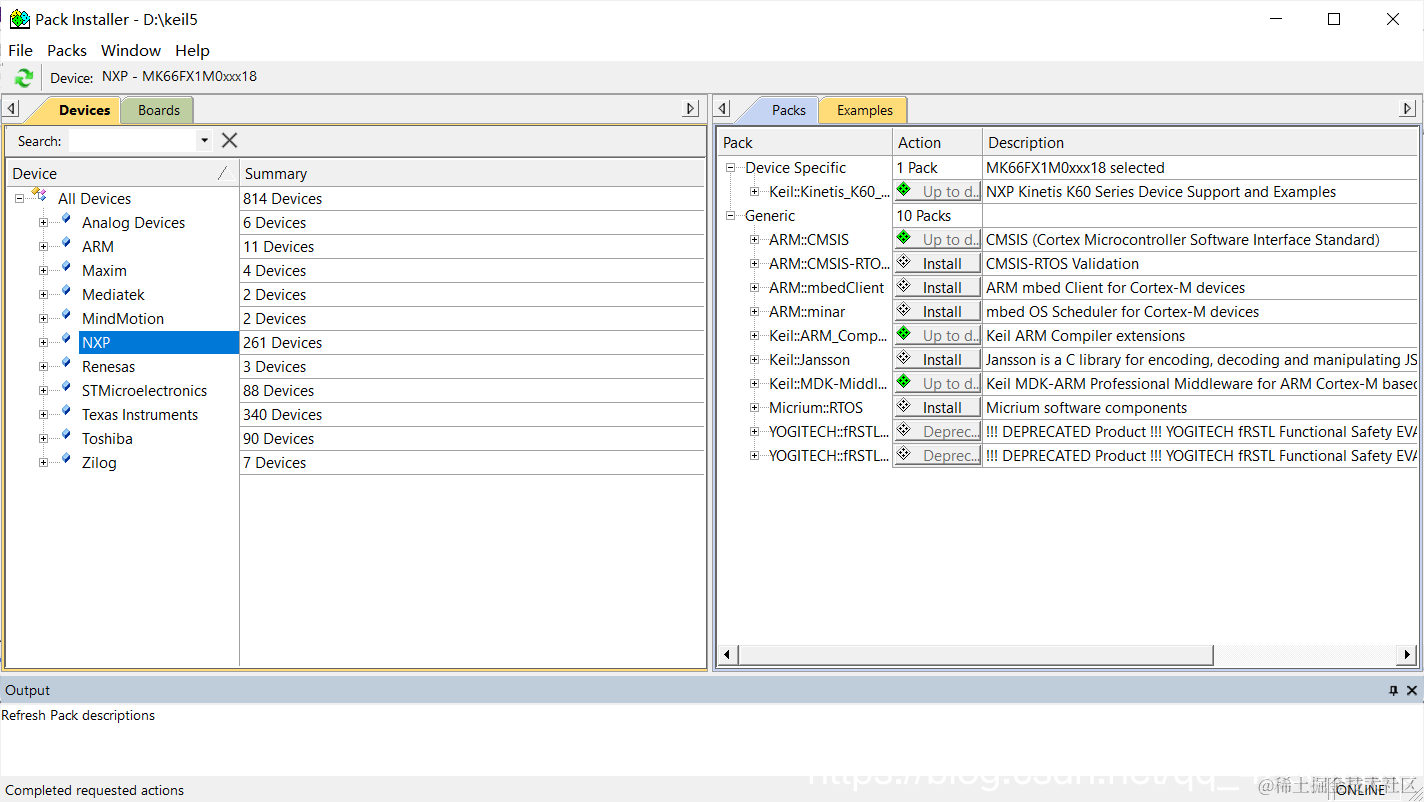This screenshot has height=802, width=1424.
Task: Open the Search dropdown arrow
Action: (x=204, y=141)
